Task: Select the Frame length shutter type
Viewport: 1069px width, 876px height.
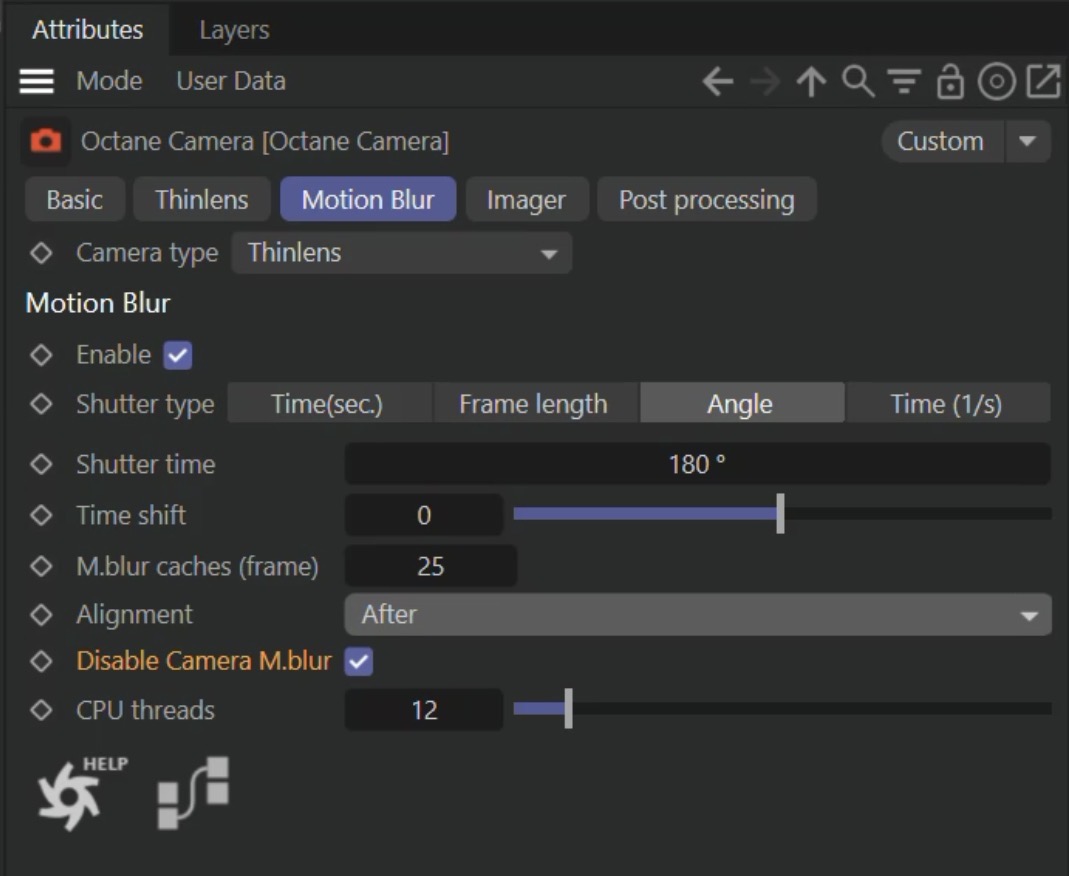Action: [533, 404]
